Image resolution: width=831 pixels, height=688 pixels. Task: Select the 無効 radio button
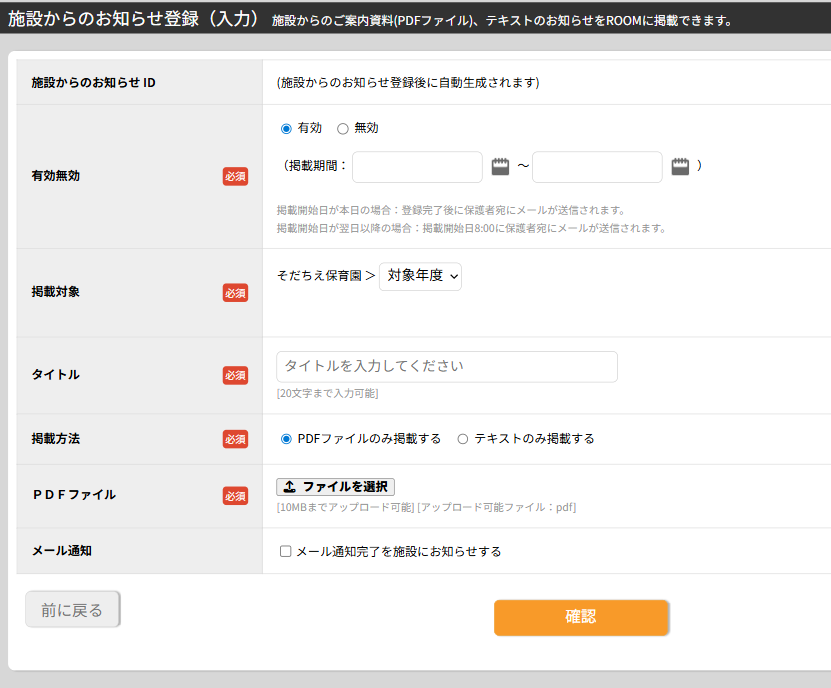click(343, 129)
